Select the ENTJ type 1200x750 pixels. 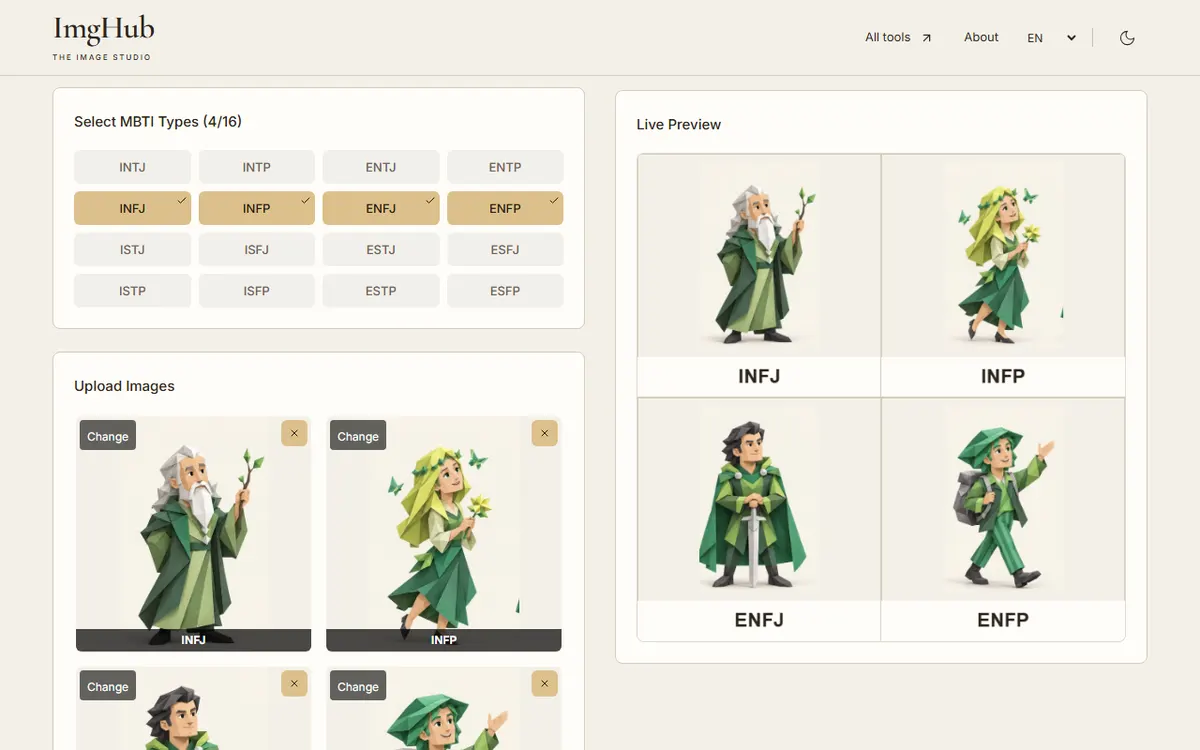[381, 167]
